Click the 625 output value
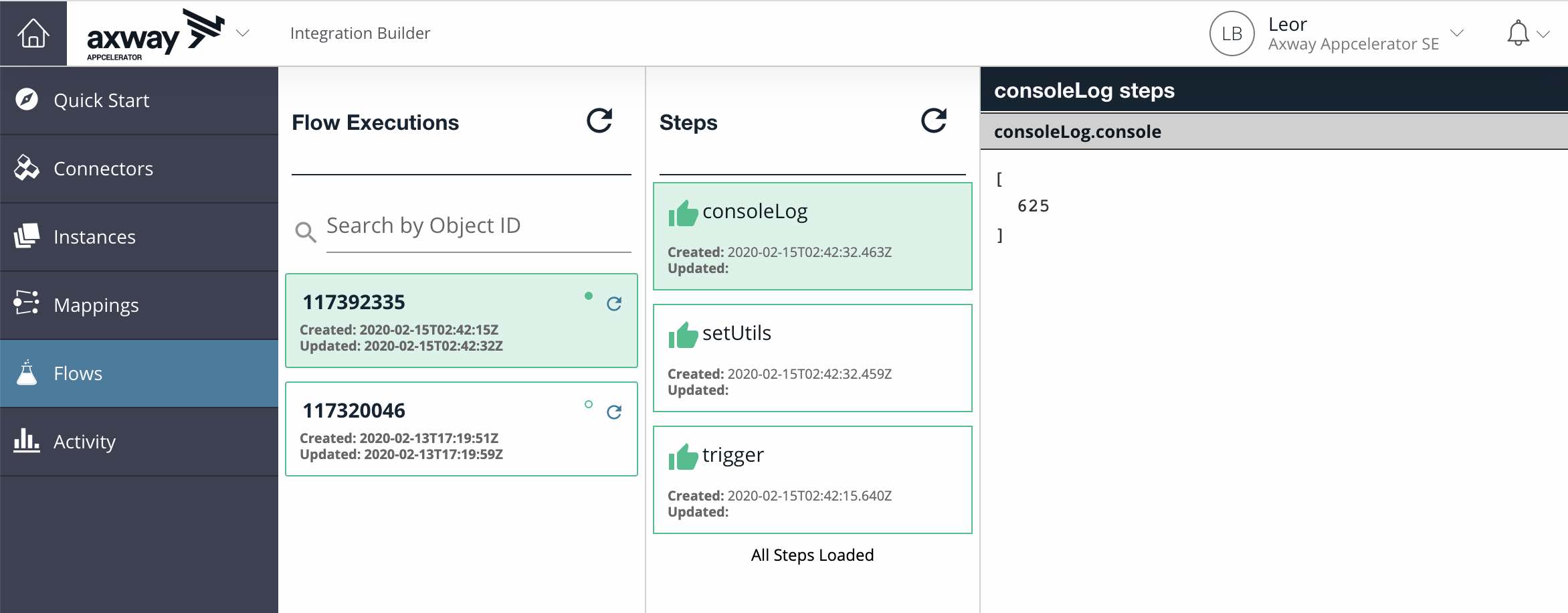This screenshot has height=613, width=1568. (x=1034, y=206)
